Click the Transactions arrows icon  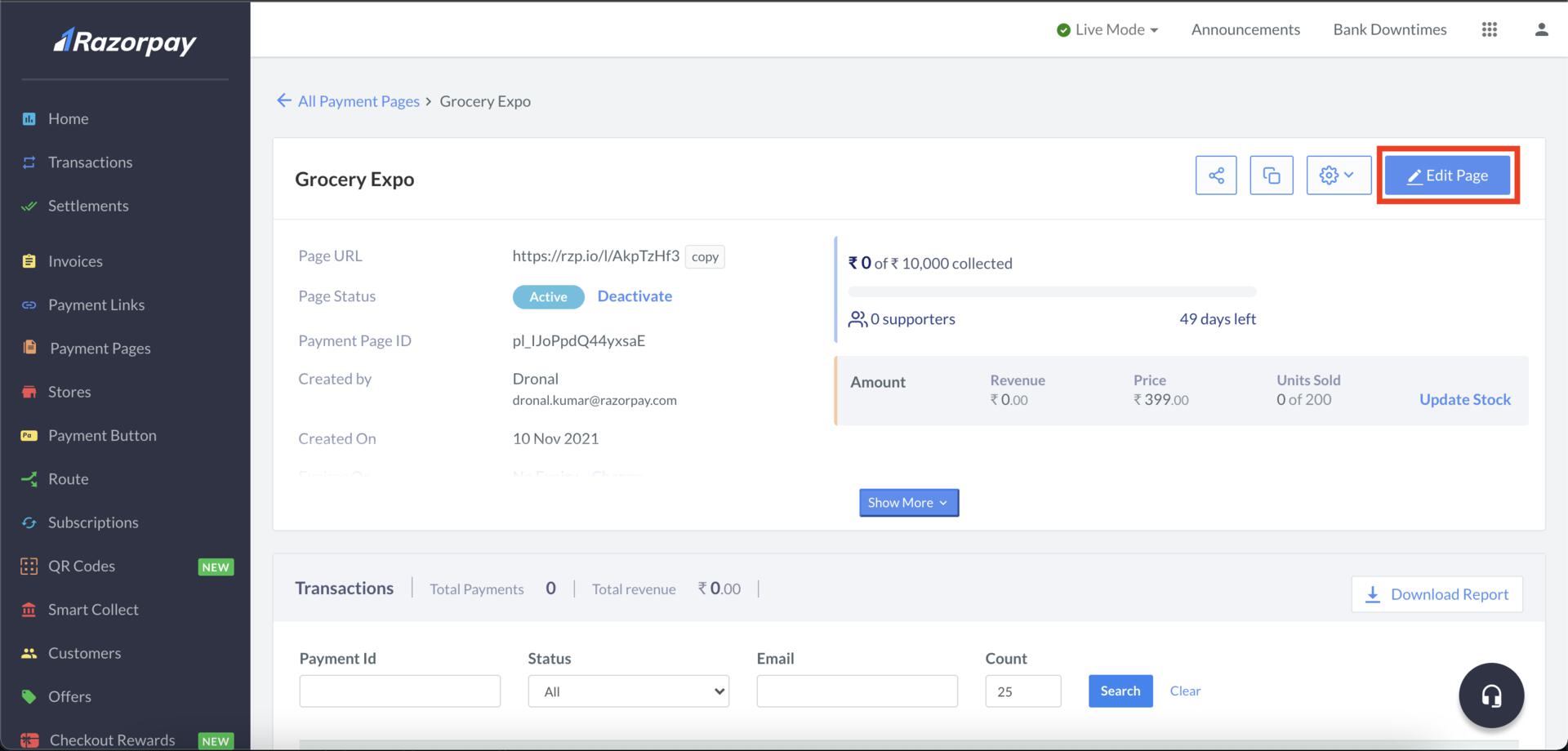tap(29, 162)
